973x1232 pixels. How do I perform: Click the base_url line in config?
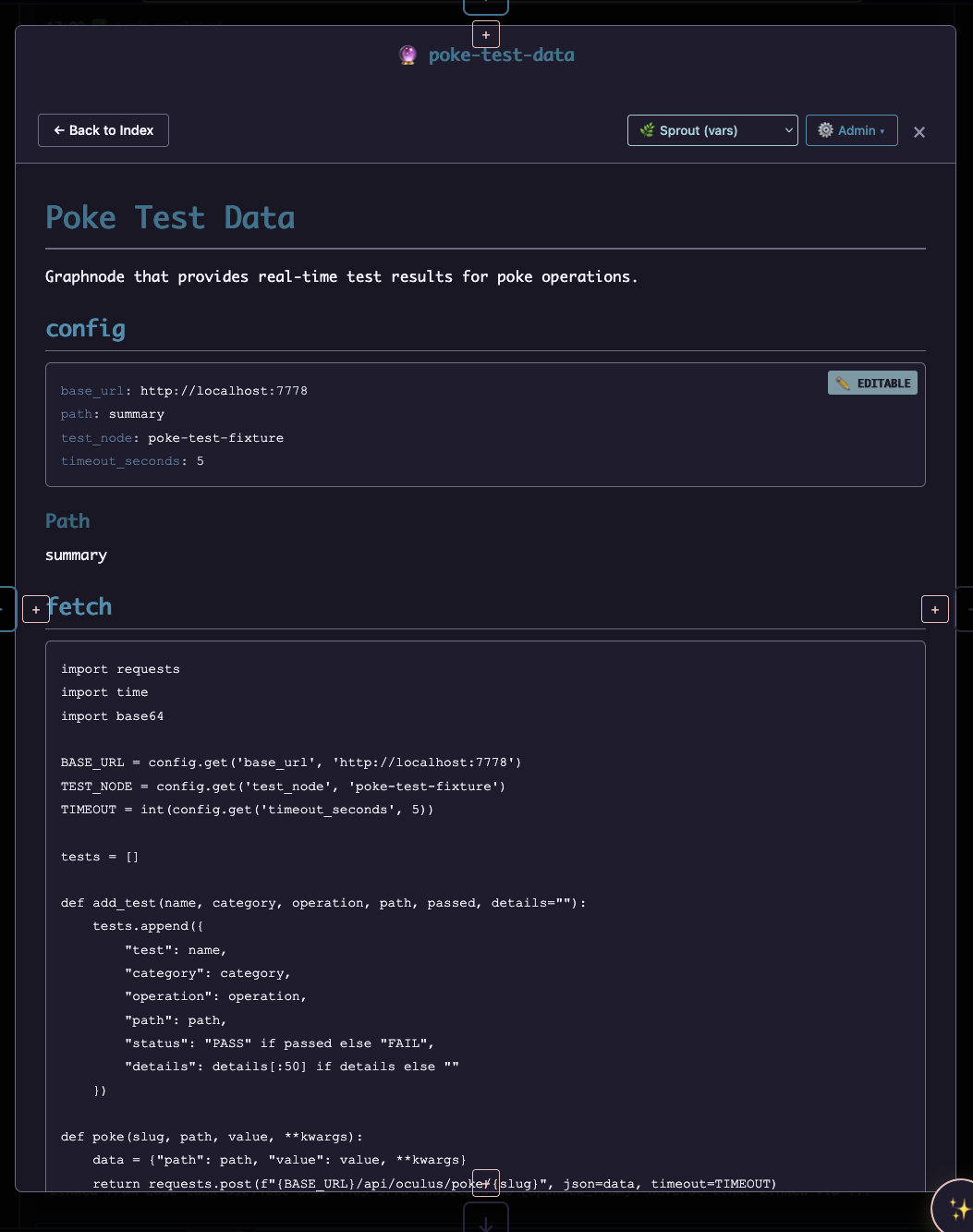pyautogui.click(x=184, y=391)
